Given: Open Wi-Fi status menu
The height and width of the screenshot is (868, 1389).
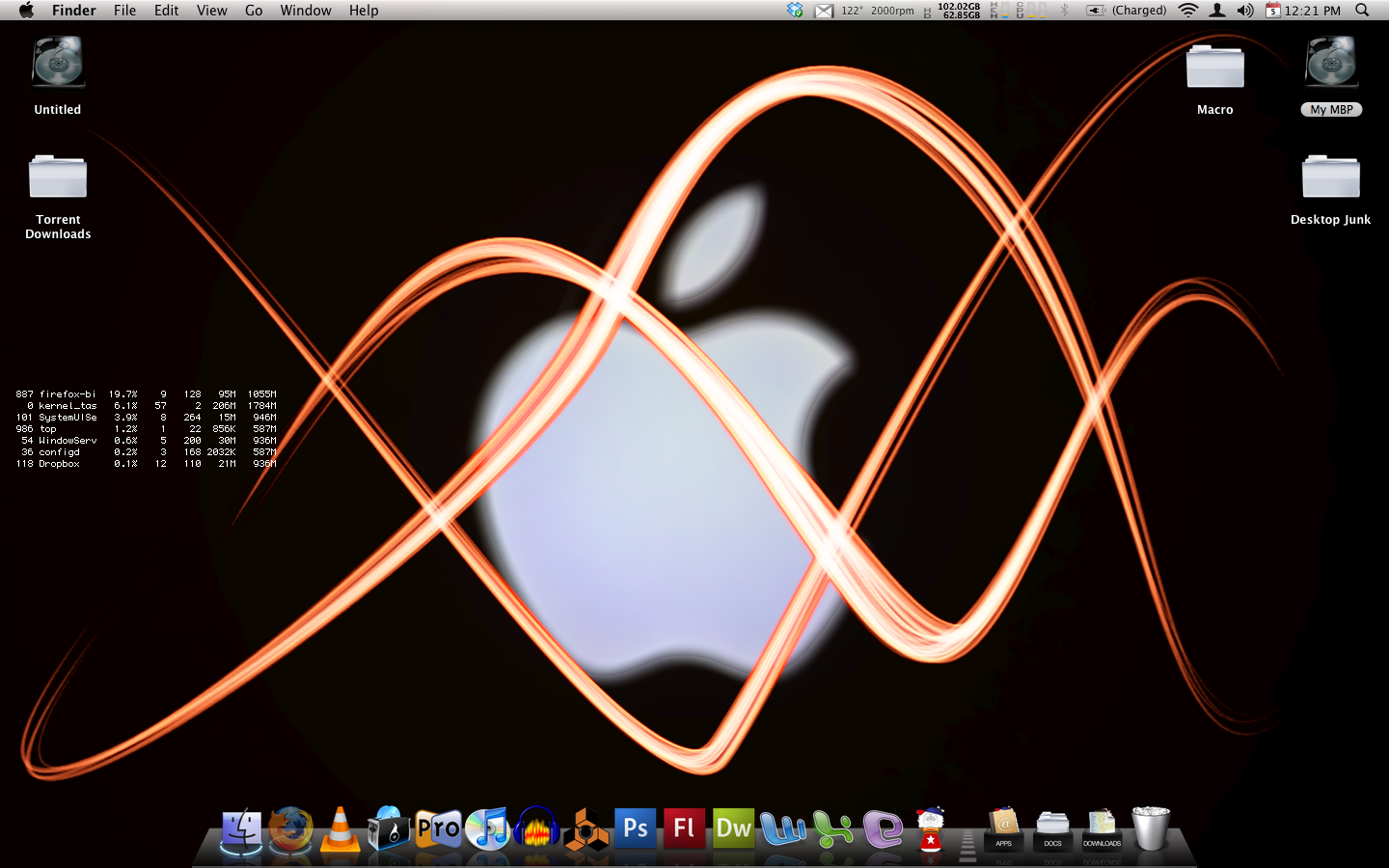Looking at the screenshot, I should 1188,11.
